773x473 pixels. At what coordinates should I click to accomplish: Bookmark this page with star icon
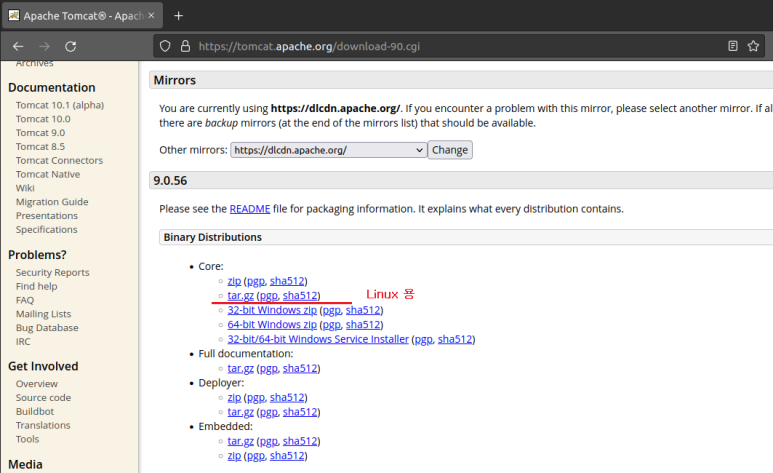753,46
